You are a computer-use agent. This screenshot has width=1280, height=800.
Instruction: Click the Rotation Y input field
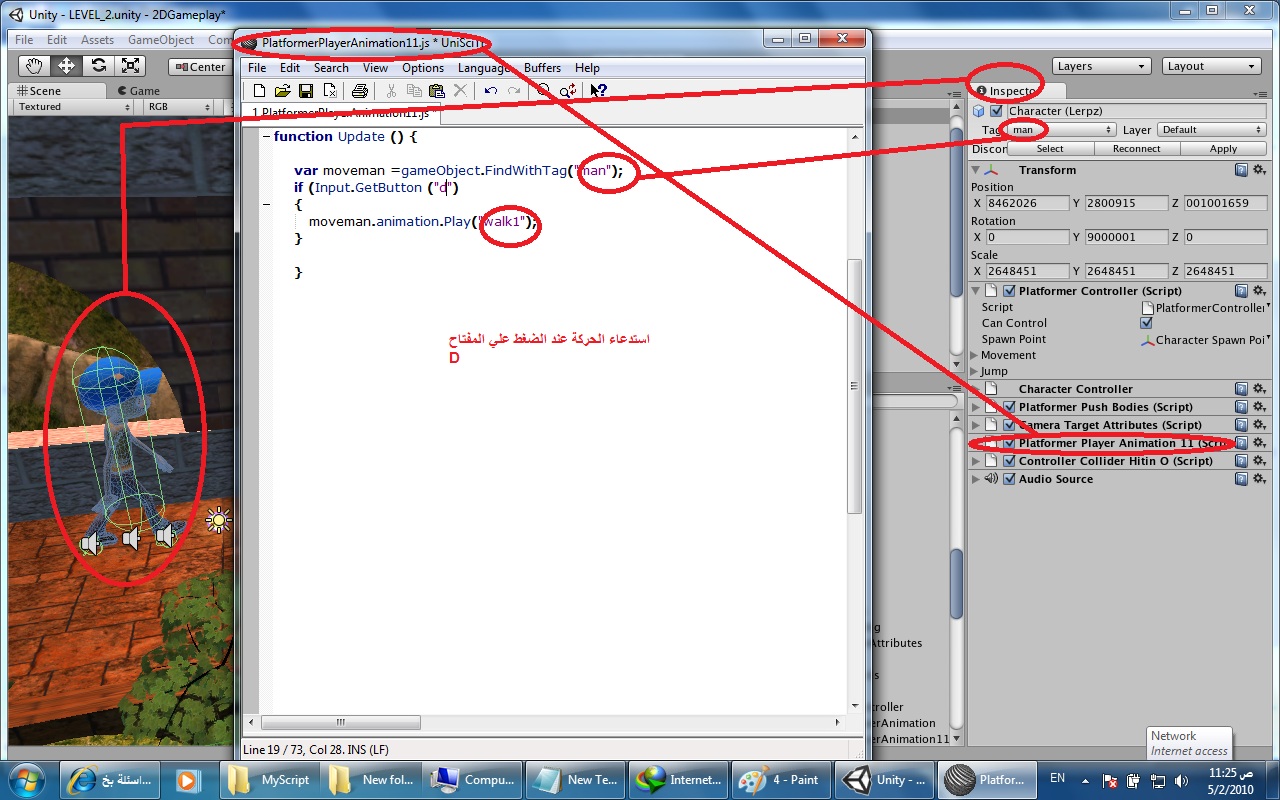[x=1126, y=237]
